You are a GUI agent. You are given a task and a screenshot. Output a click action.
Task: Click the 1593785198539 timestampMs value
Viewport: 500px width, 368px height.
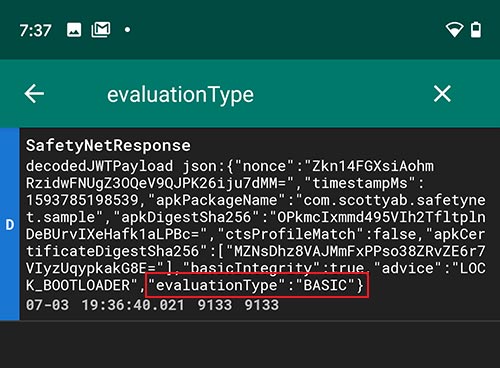point(82,200)
